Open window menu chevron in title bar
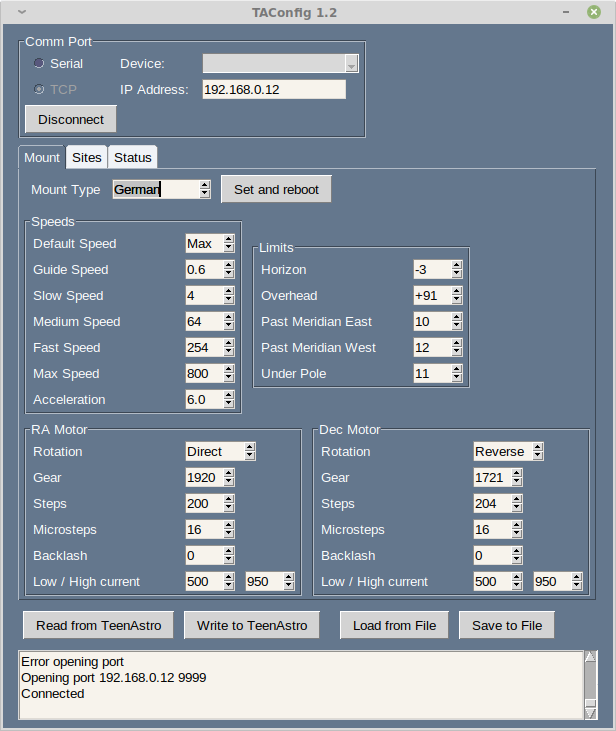616x731 pixels. coord(22,12)
